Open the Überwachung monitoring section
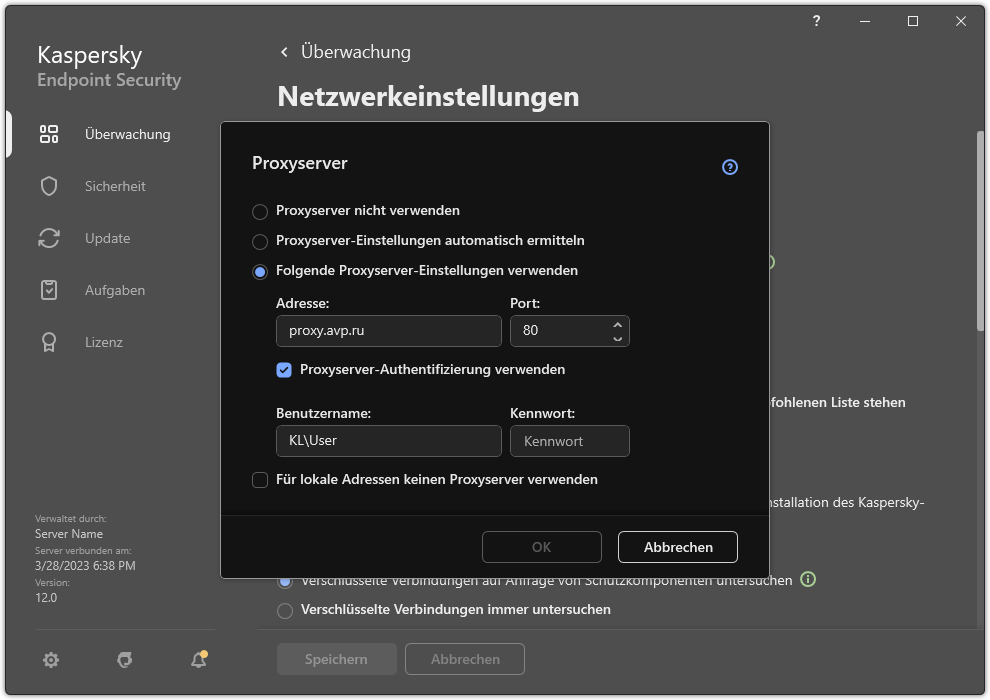Image resolution: width=990 pixels, height=700 pixels. pyautogui.click(x=126, y=133)
